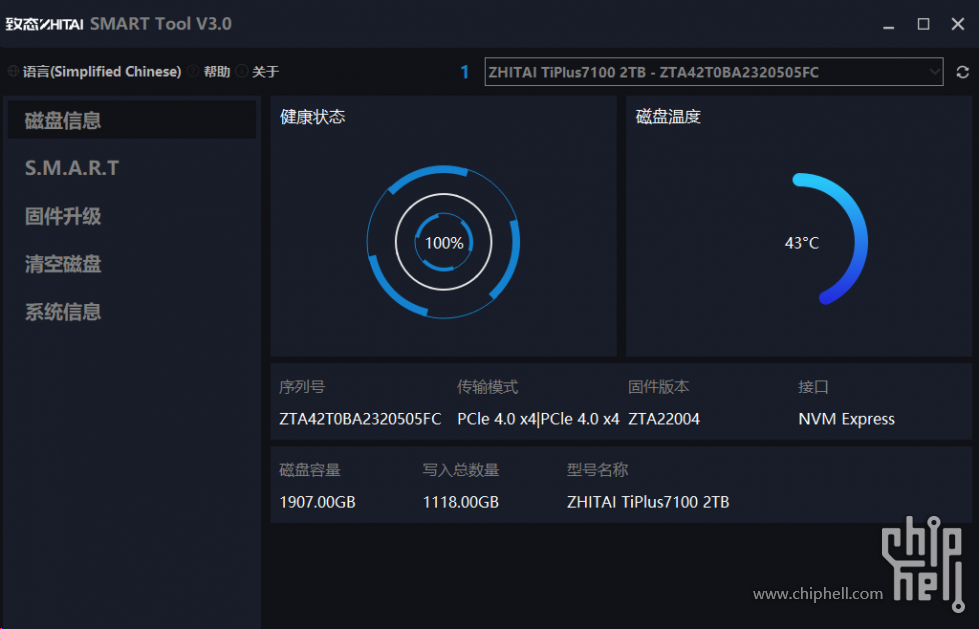Click the 100% health status reading
979x629 pixels.
pyautogui.click(x=444, y=243)
